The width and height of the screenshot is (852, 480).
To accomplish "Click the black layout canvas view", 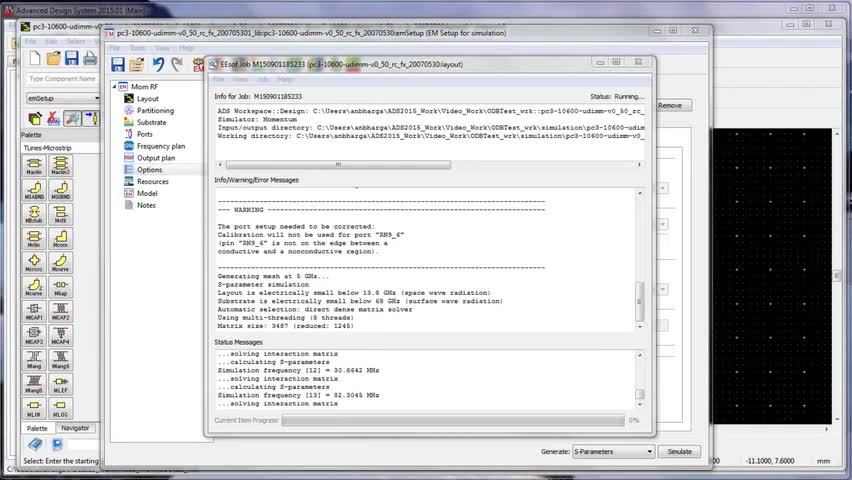I will 770,276.
